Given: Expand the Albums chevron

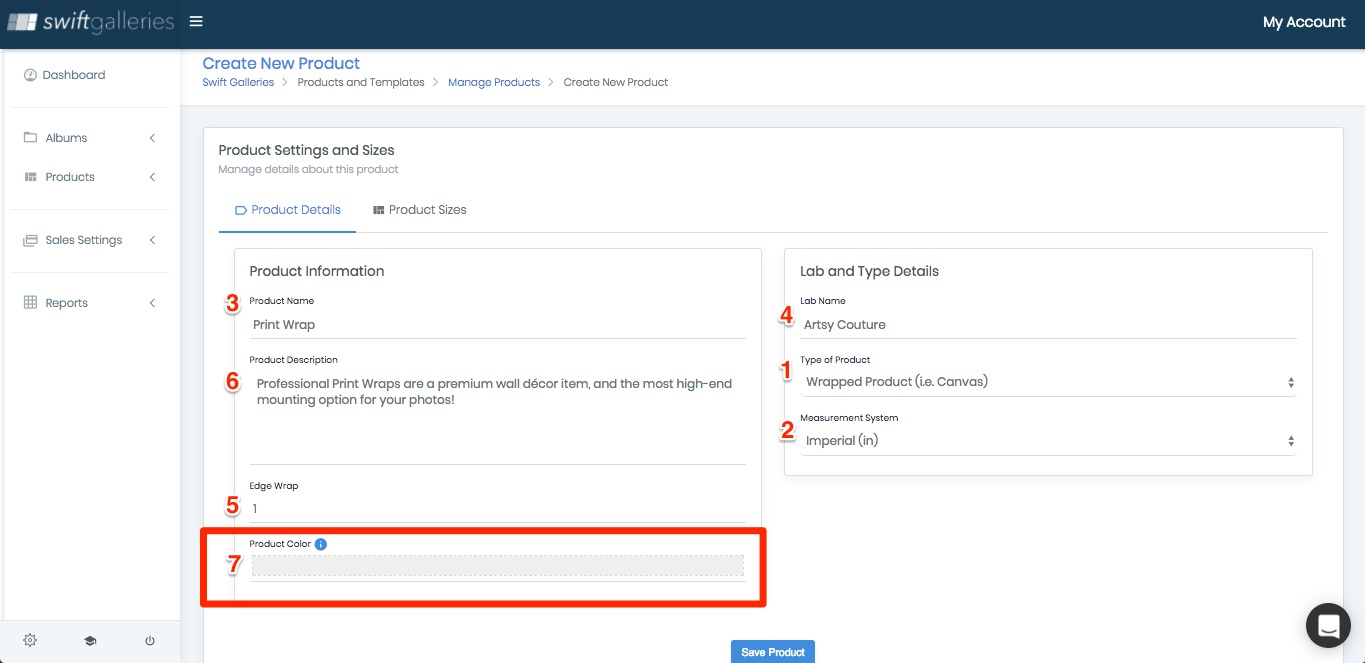Looking at the screenshot, I should 152,138.
